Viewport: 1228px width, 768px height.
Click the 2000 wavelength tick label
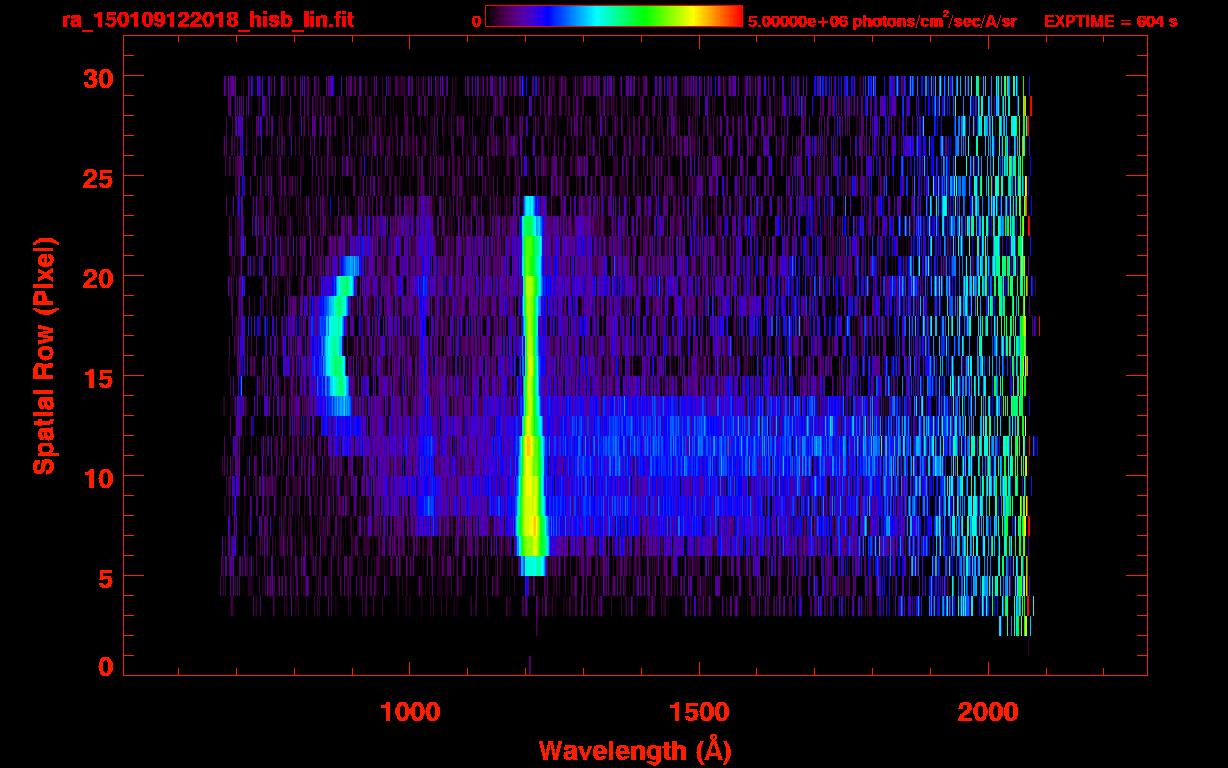coord(988,712)
